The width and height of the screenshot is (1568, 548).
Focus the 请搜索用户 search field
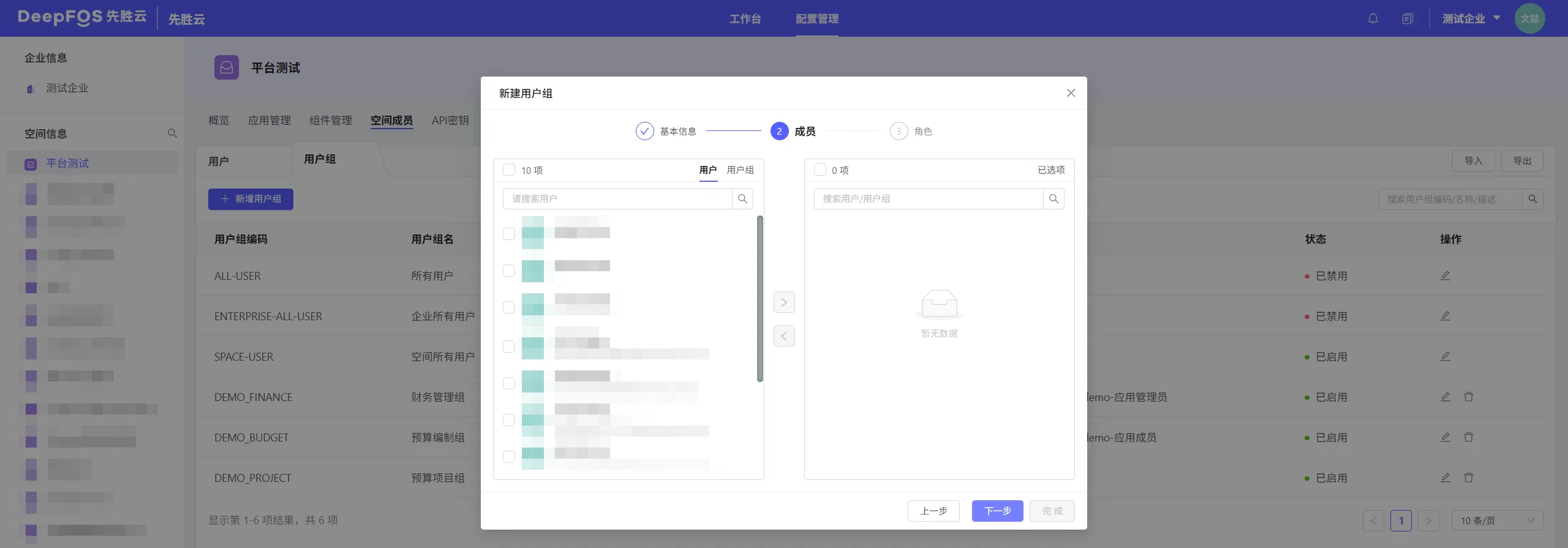(x=617, y=198)
